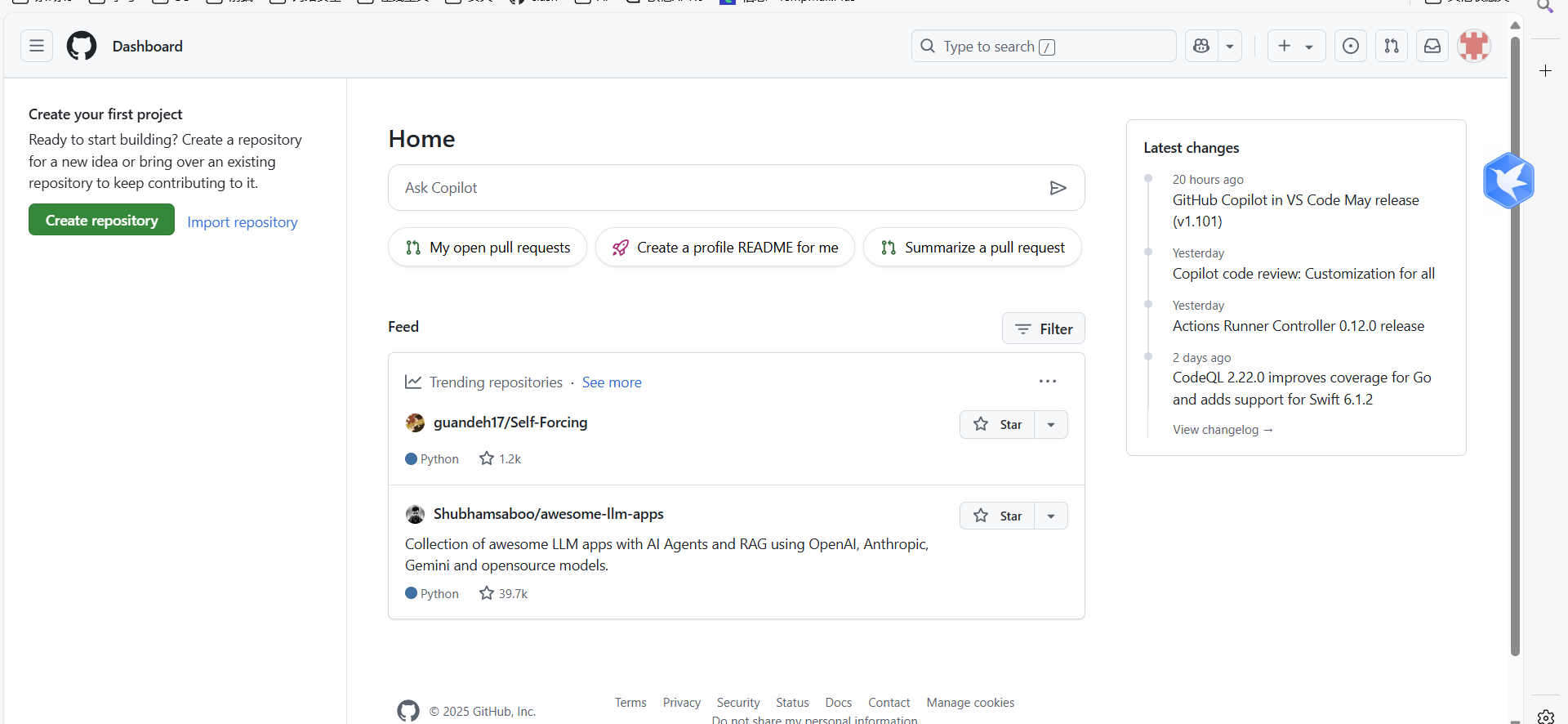Open GitHub Copilot in VS Code May release
The image size is (1568, 724).
point(1296,211)
